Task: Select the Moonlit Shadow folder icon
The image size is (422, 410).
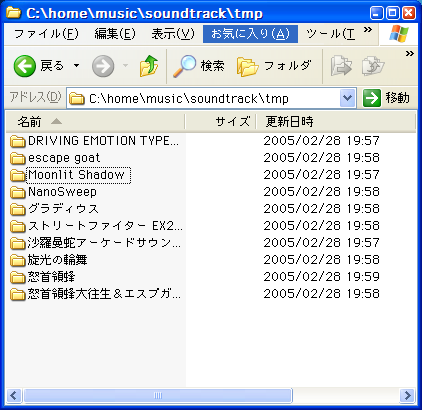Action: pyautogui.click(x=18, y=175)
